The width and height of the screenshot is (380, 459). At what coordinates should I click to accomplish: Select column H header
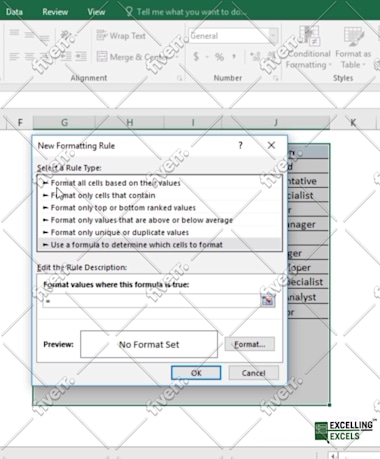[130, 123]
